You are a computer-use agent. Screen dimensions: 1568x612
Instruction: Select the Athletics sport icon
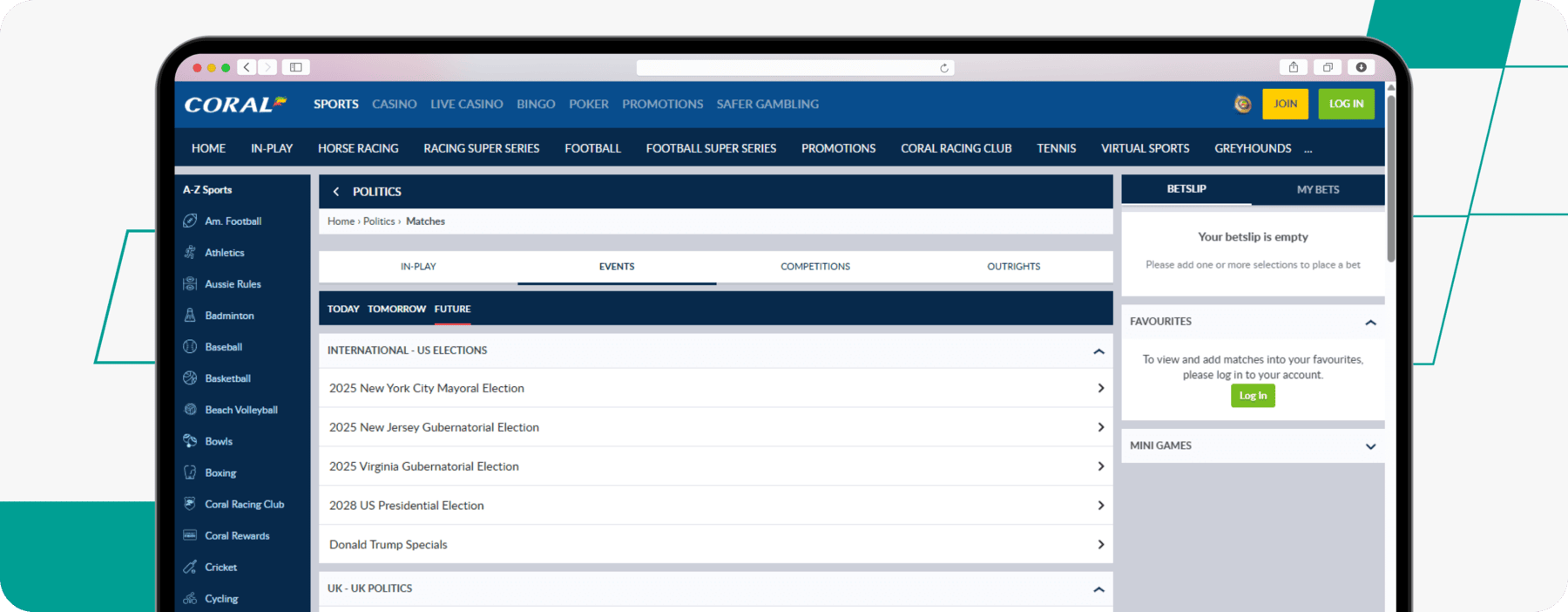pyautogui.click(x=190, y=253)
